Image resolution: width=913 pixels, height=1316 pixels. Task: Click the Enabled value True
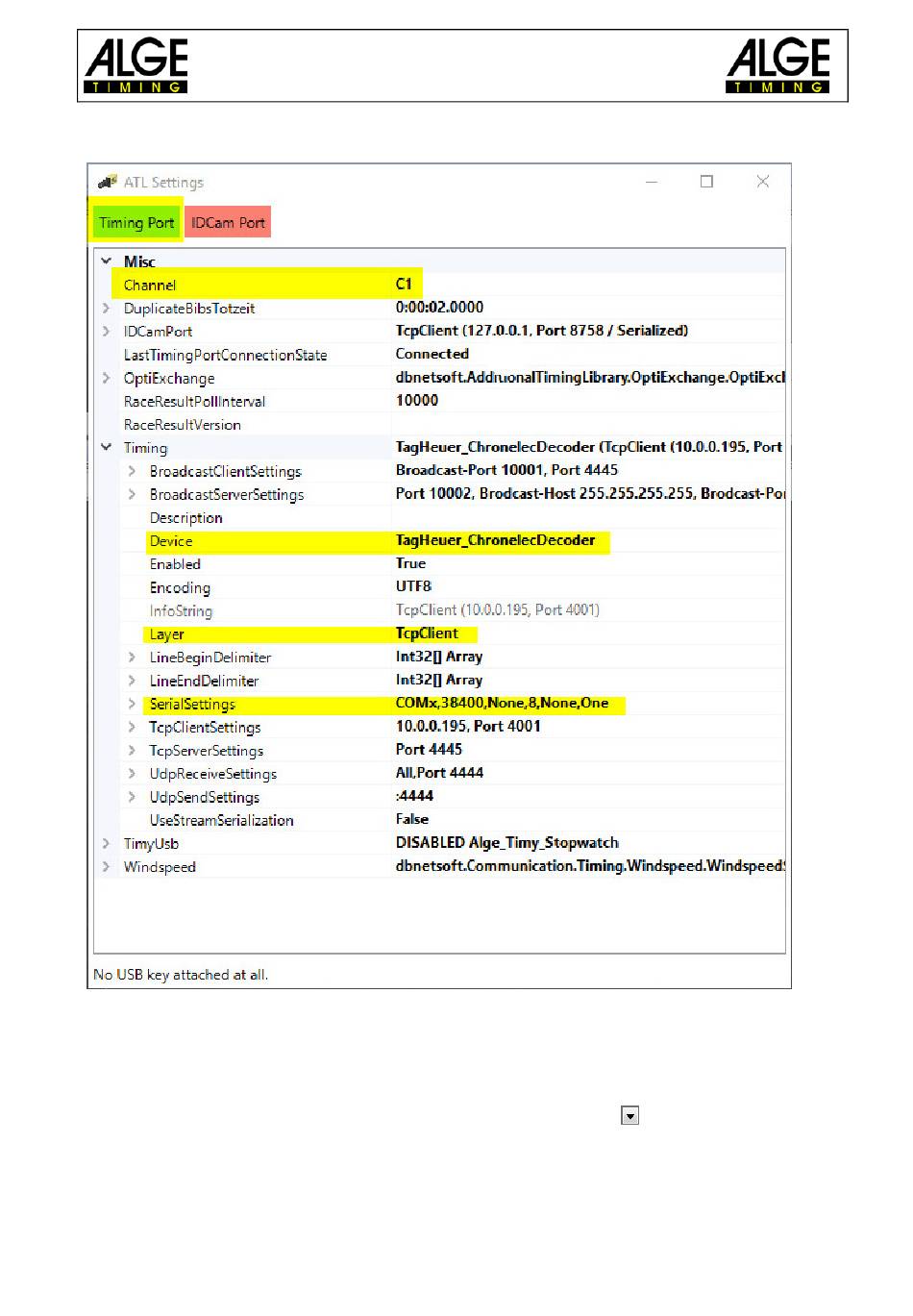[410, 563]
